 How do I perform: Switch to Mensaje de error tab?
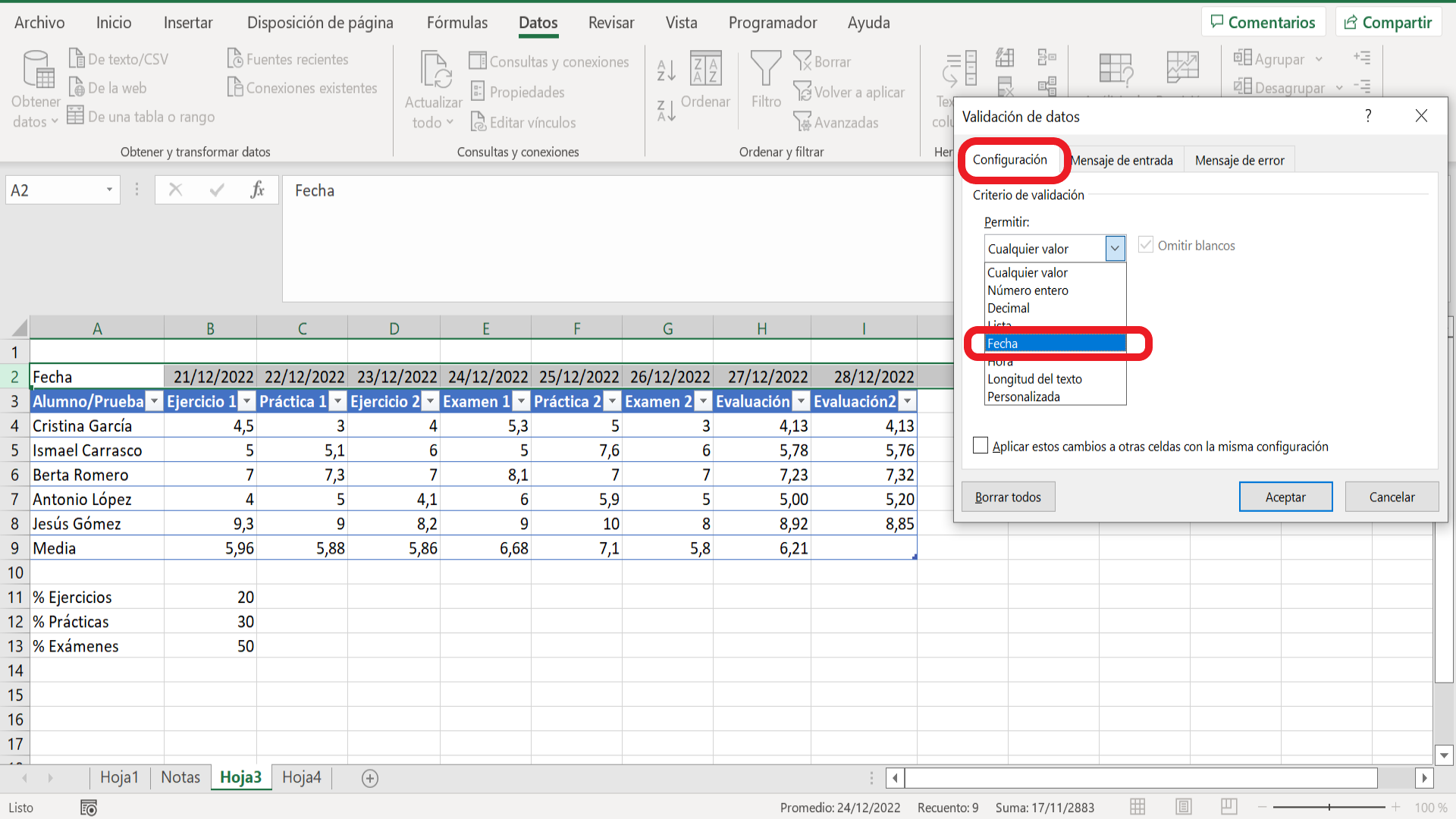(1239, 160)
